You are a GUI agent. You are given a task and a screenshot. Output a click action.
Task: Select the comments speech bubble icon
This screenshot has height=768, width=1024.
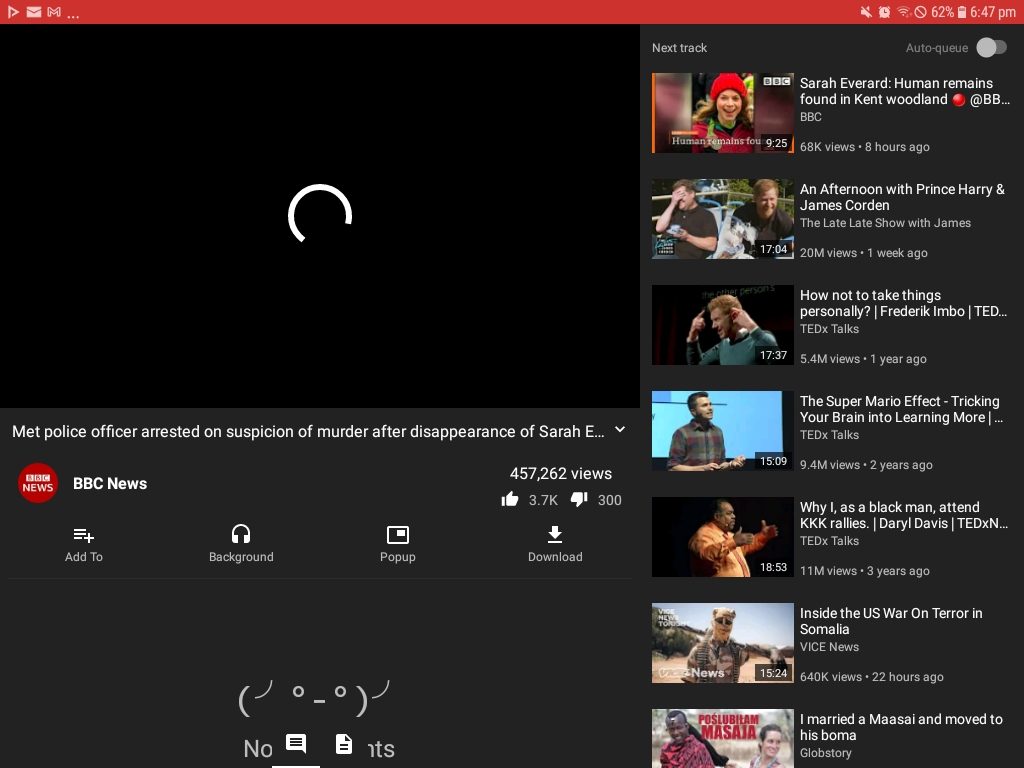point(295,744)
